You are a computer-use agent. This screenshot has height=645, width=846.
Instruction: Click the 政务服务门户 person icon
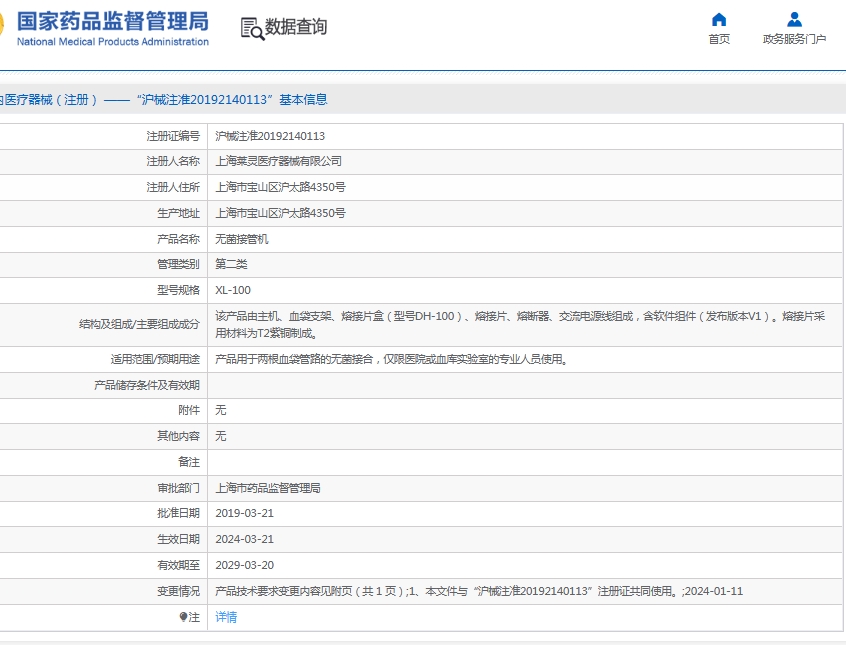[794, 19]
